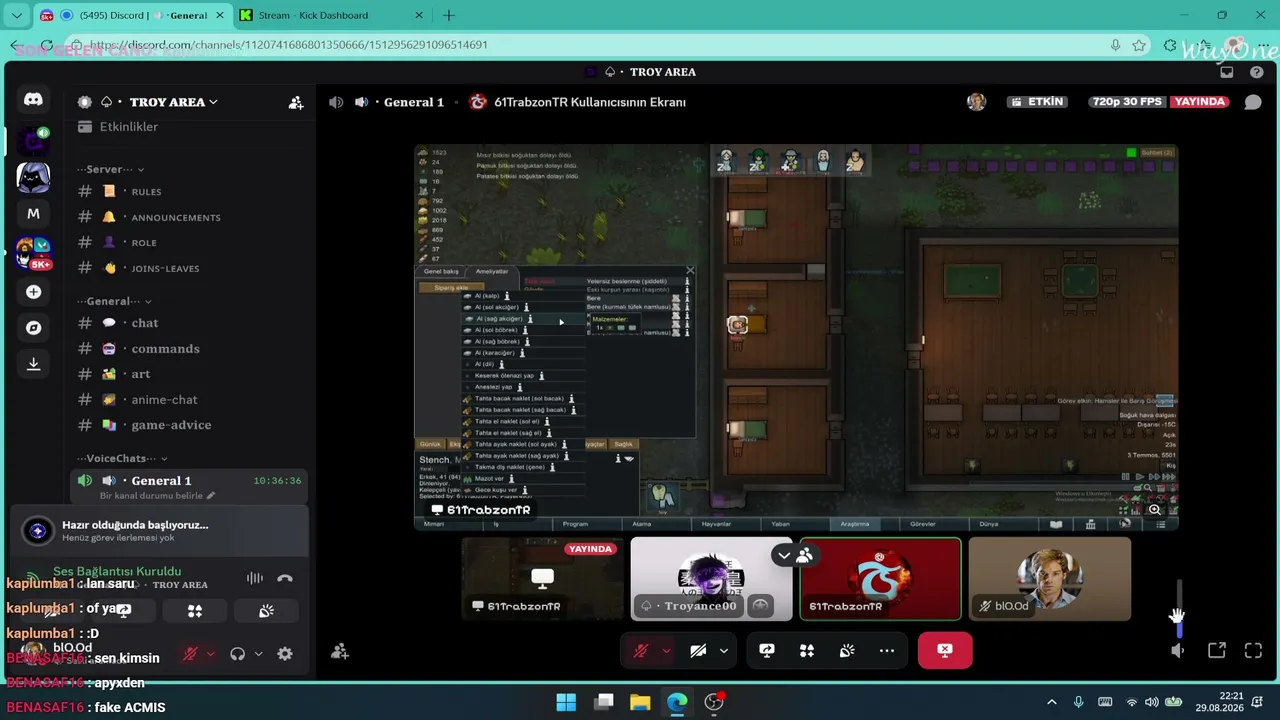Toggle stream volume mute speaker icon
The image size is (1280, 720).
click(x=1177, y=651)
